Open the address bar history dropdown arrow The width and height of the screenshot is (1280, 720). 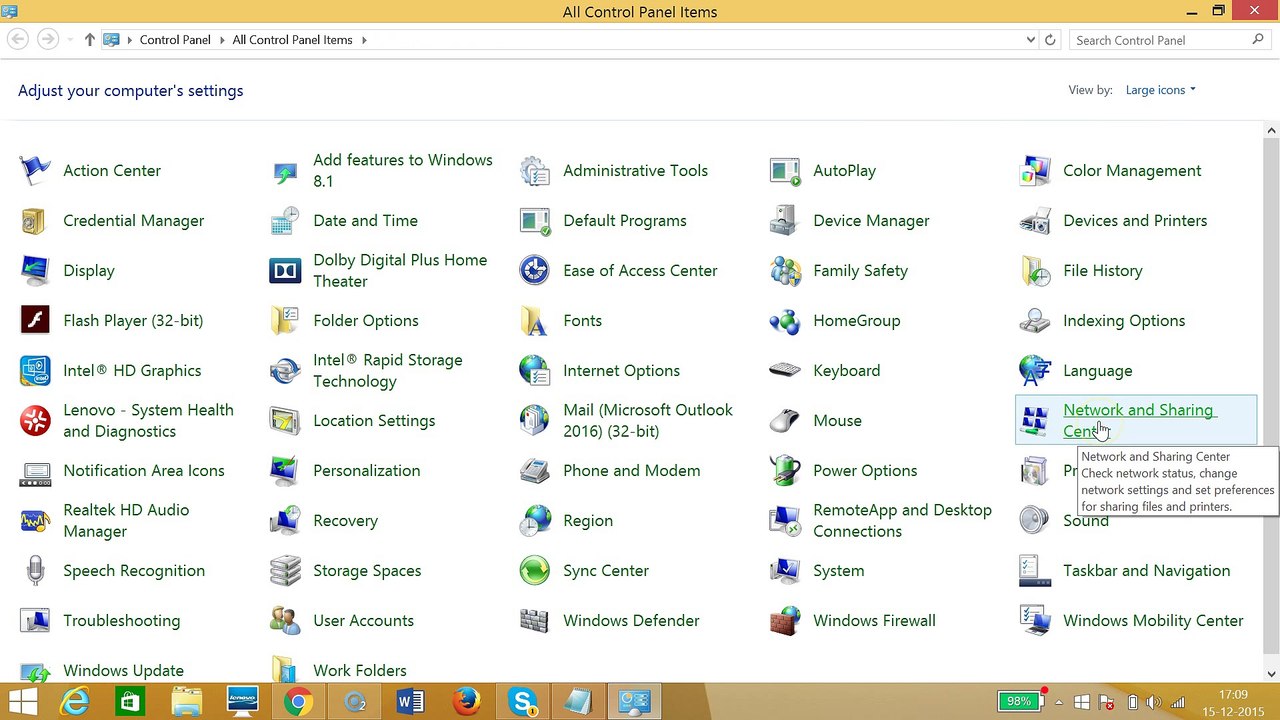click(1031, 40)
